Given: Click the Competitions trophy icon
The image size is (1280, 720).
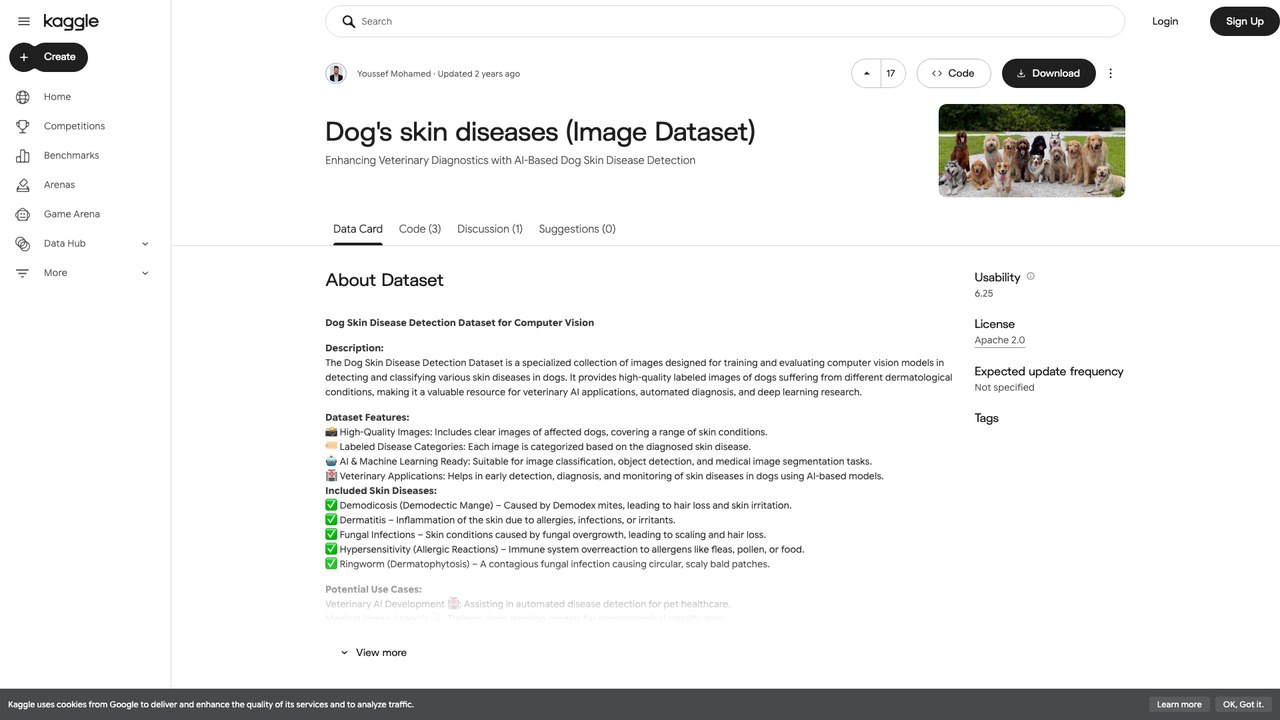Looking at the screenshot, I should (x=23, y=126).
